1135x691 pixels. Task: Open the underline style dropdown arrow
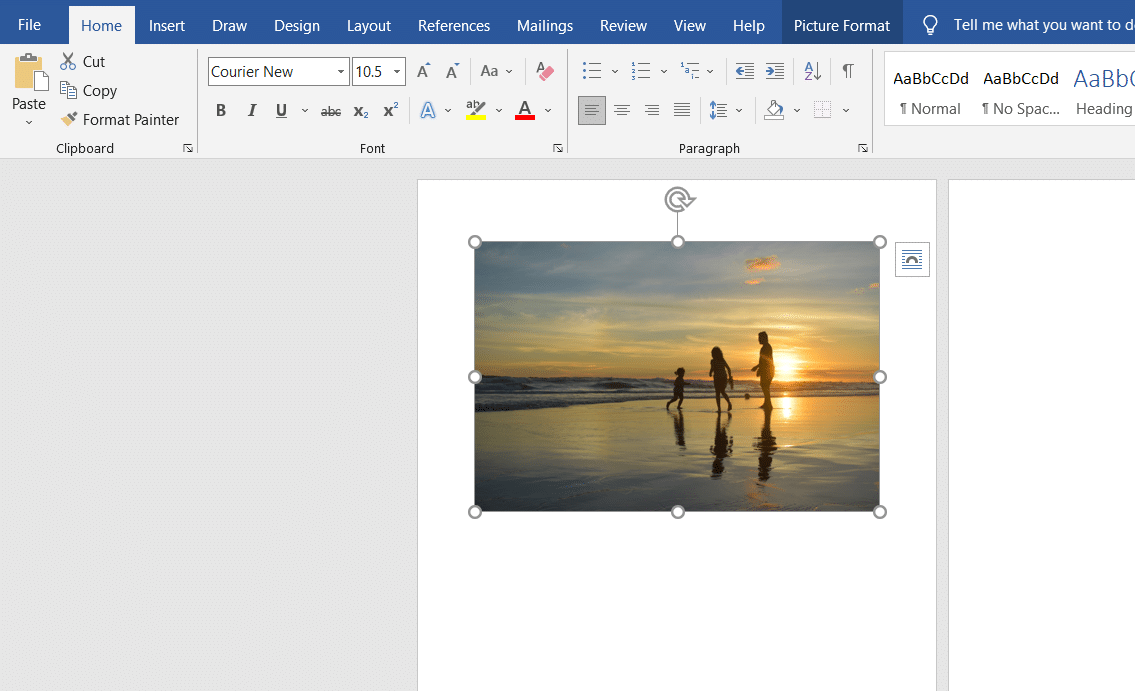point(305,111)
